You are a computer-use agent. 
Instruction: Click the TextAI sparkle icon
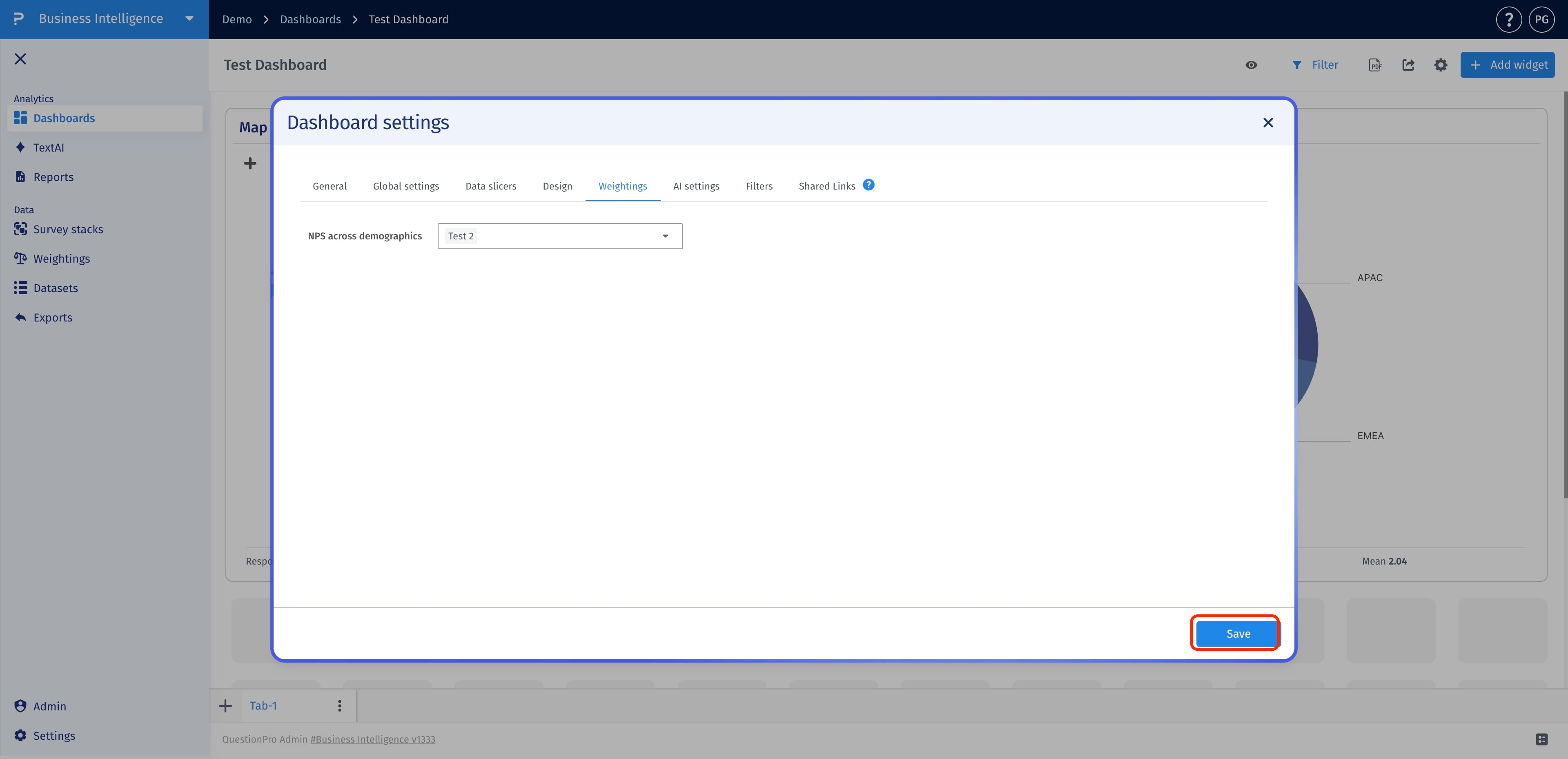pos(20,147)
